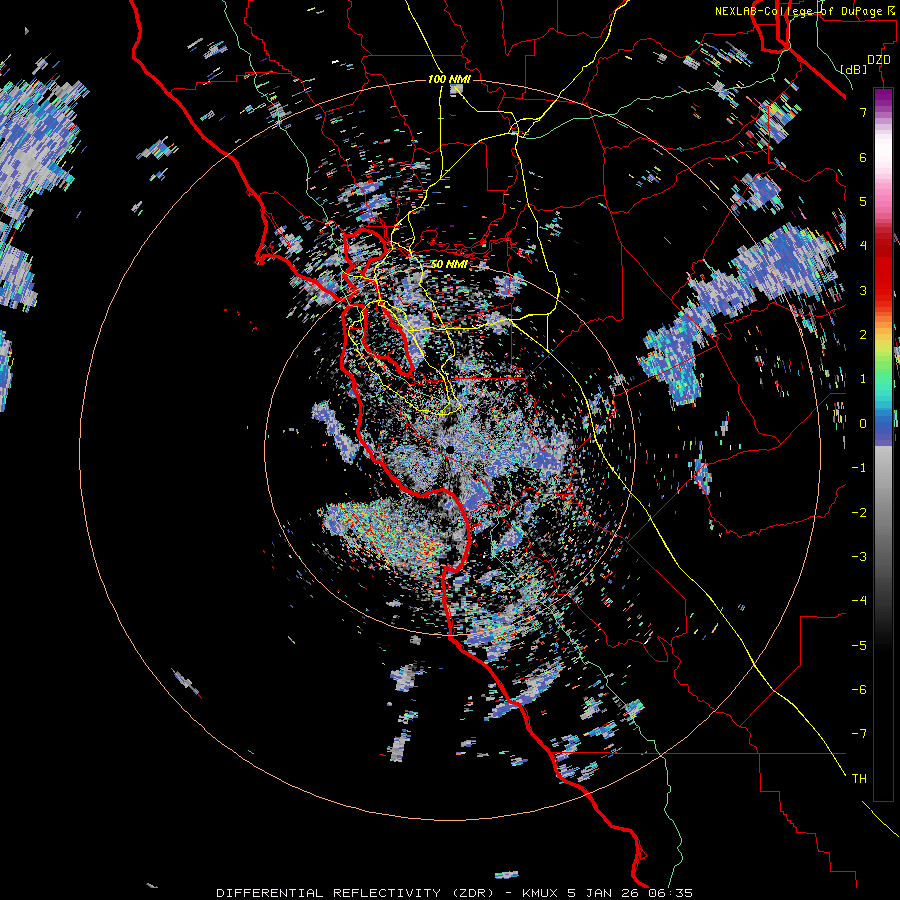The width and height of the screenshot is (900, 900).
Task: Click the "-1" value on the scale
Action: (859, 468)
